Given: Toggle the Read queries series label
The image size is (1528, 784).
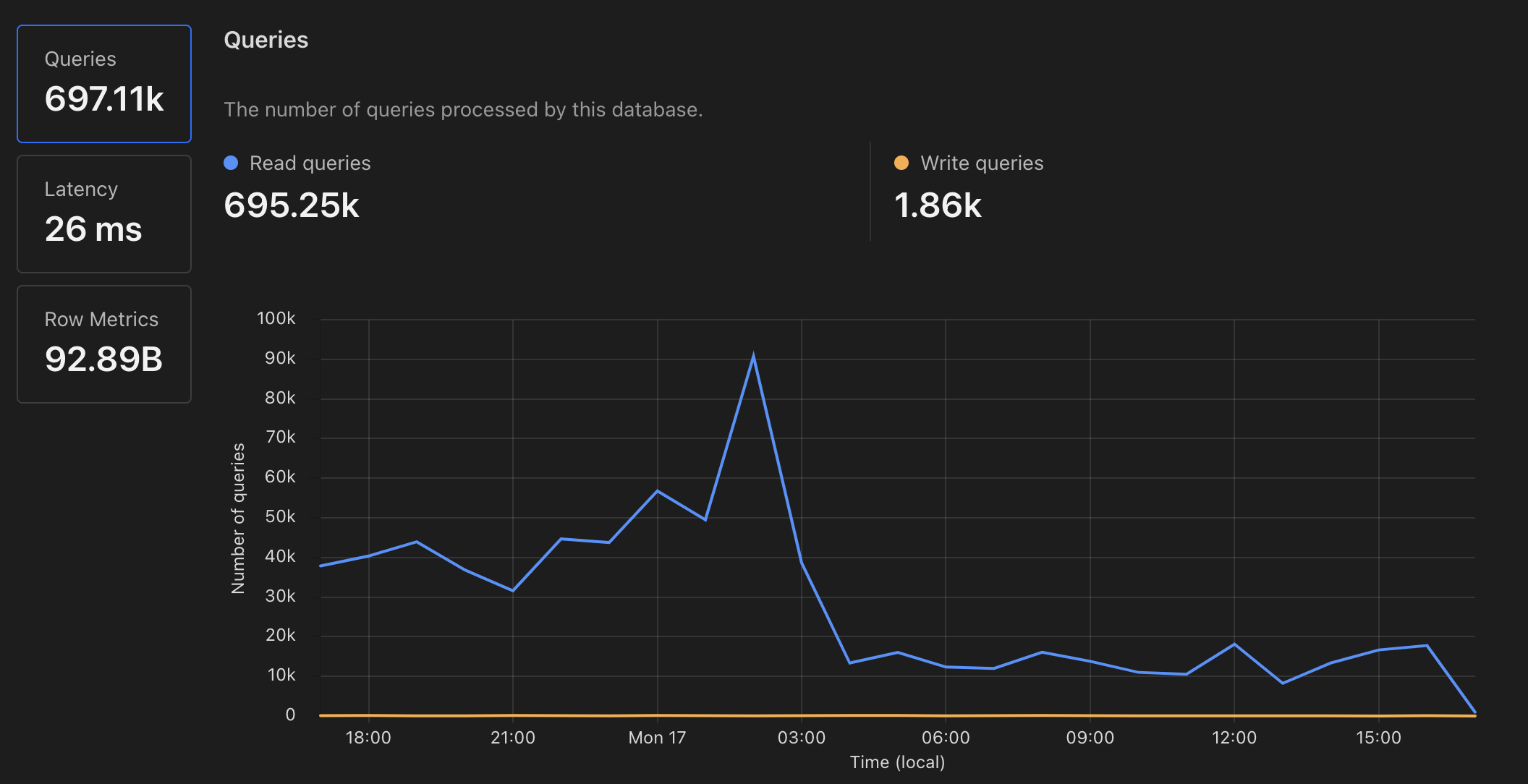Looking at the screenshot, I should click(x=310, y=163).
